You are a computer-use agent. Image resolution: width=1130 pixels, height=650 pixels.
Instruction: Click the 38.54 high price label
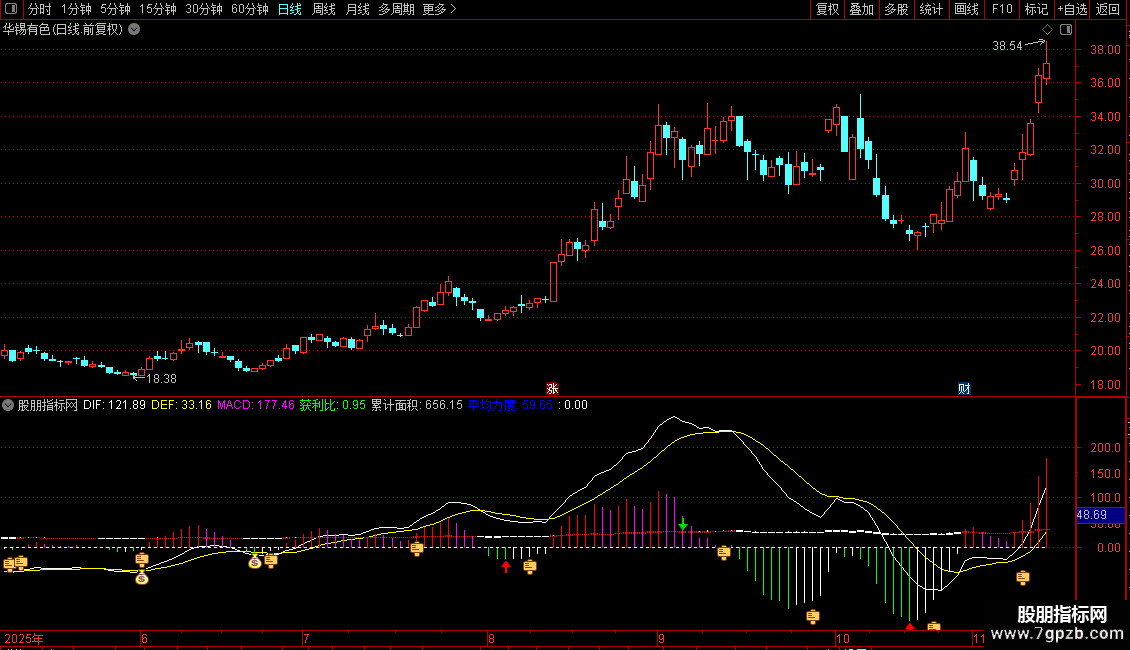coord(1007,46)
